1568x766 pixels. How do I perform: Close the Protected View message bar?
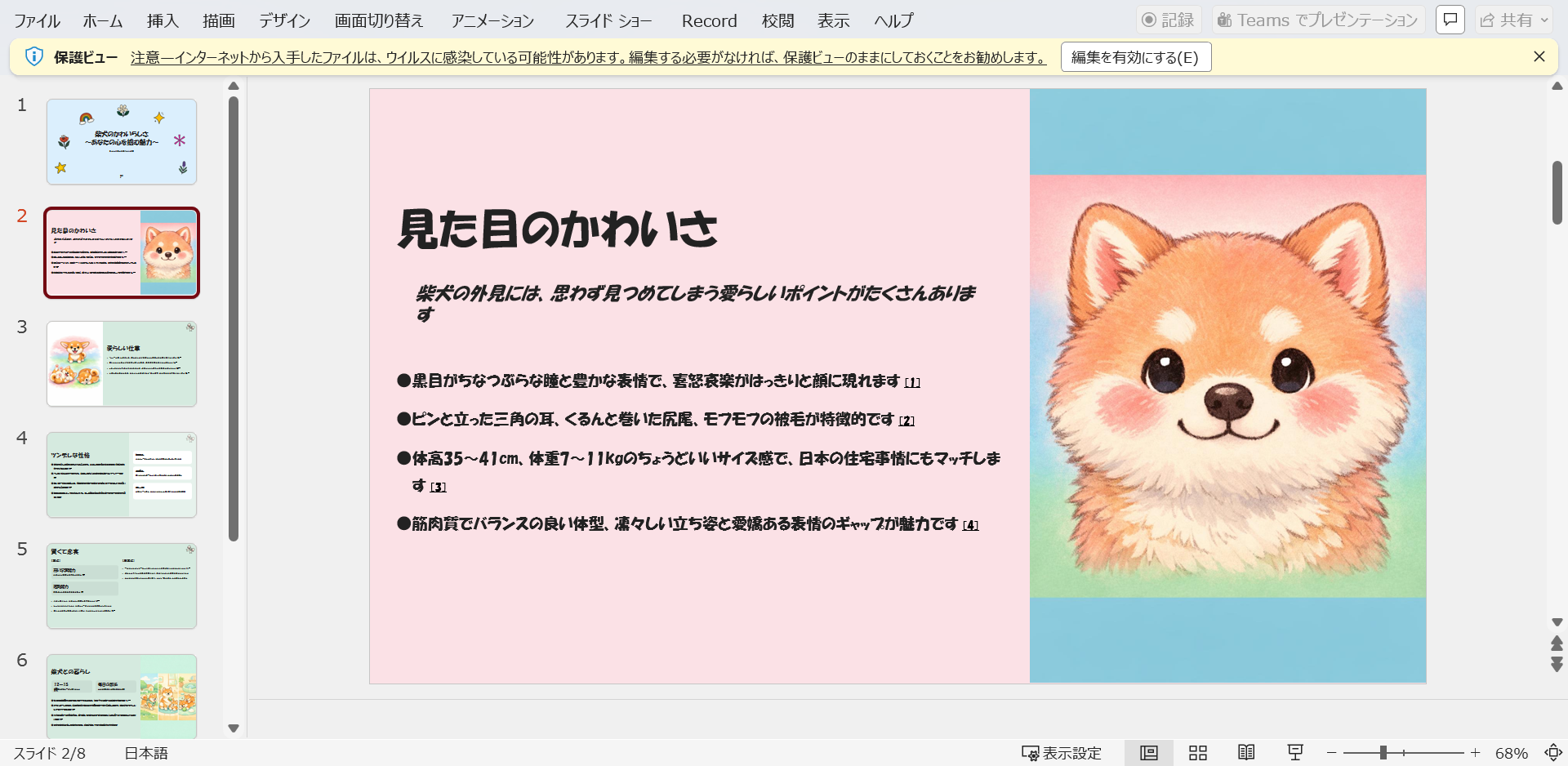(x=1539, y=56)
